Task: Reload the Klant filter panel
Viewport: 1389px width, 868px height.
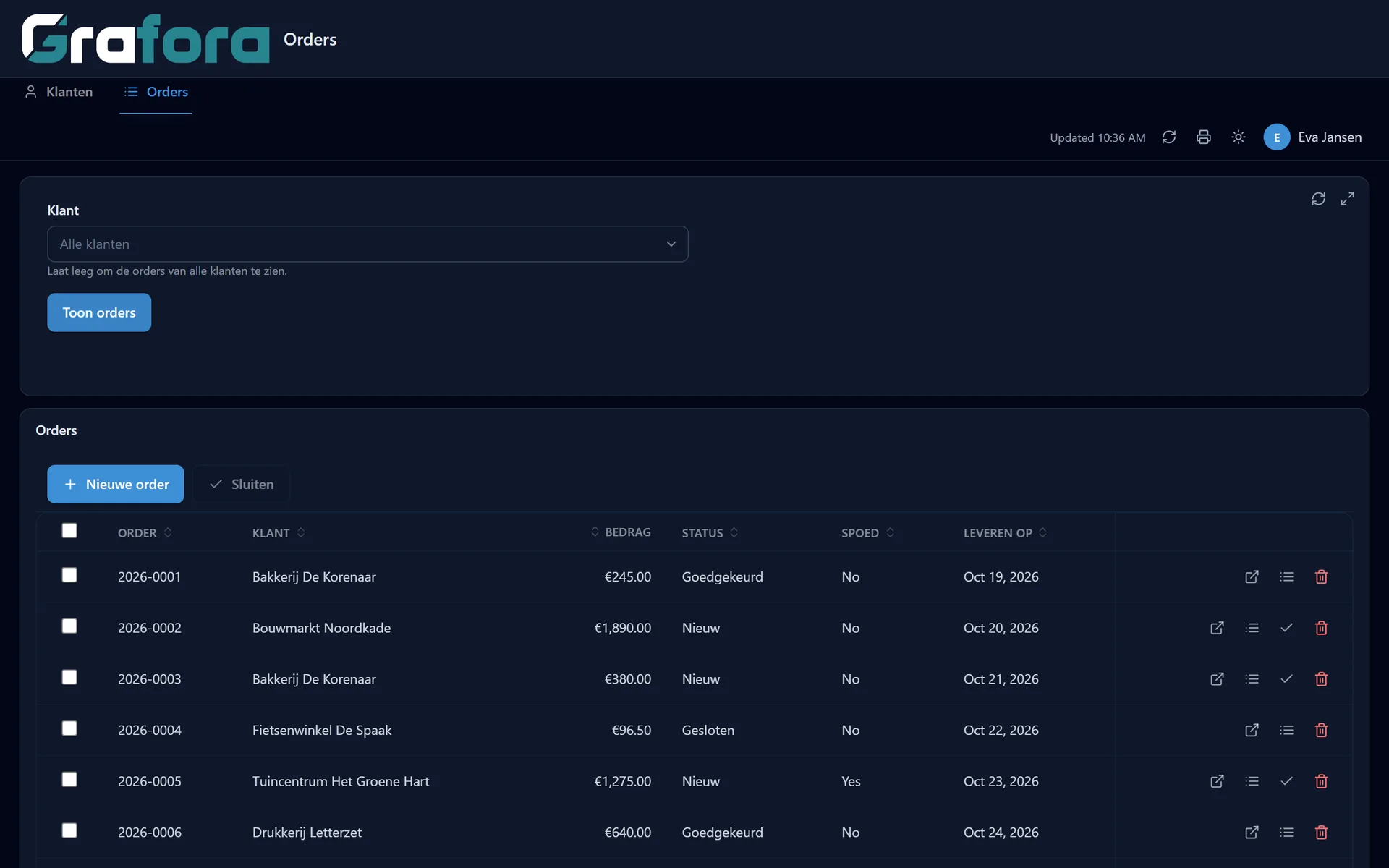Action: pos(1318,199)
